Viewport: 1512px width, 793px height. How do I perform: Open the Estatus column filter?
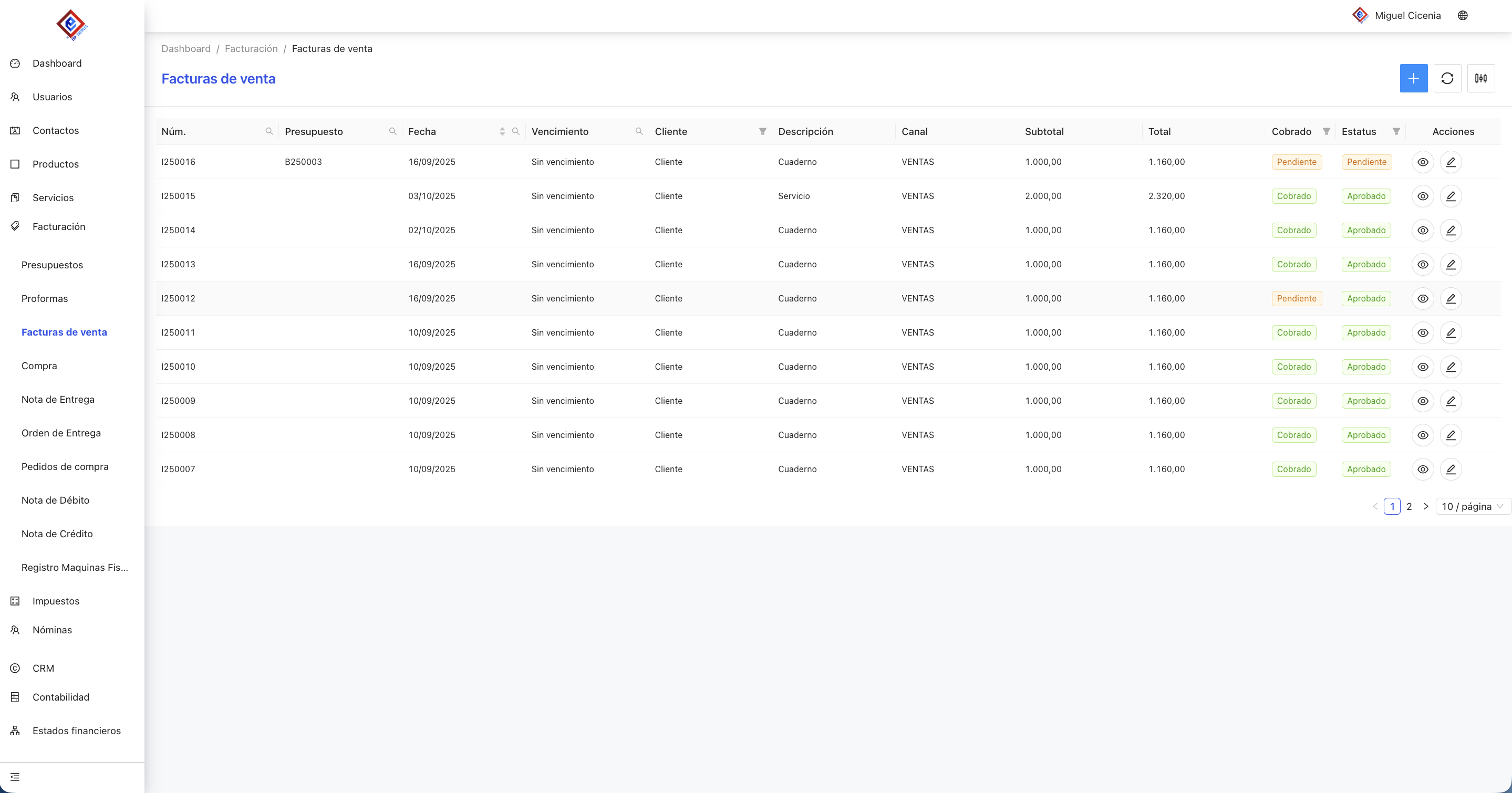click(x=1396, y=131)
